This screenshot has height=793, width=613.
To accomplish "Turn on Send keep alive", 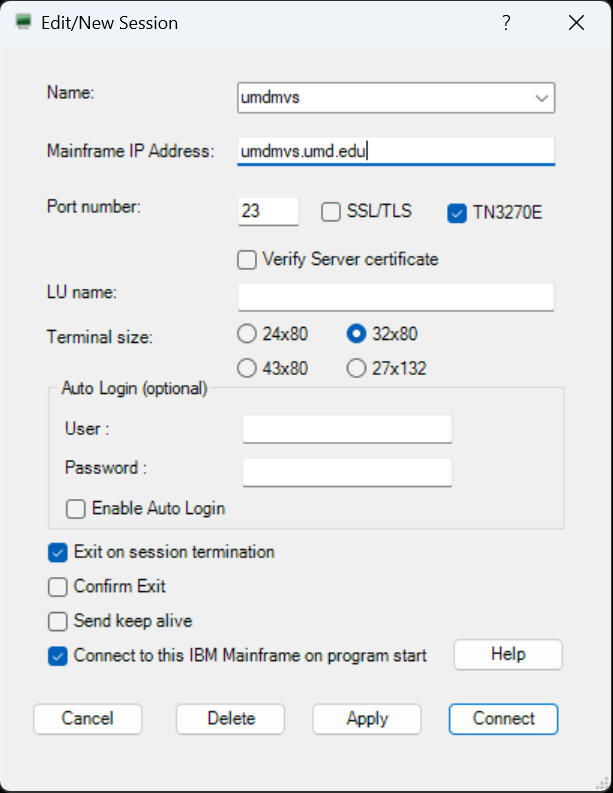I will tap(58, 621).
